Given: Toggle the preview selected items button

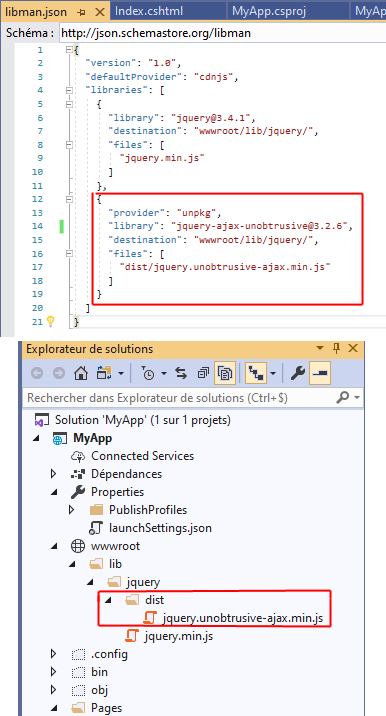Looking at the screenshot, I should (320, 374).
